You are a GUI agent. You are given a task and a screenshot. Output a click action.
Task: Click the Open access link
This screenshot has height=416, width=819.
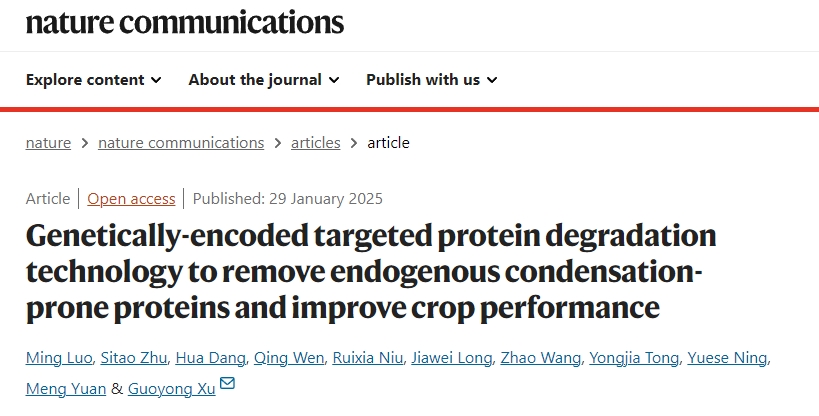pyautogui.click(x=131, y=199)
